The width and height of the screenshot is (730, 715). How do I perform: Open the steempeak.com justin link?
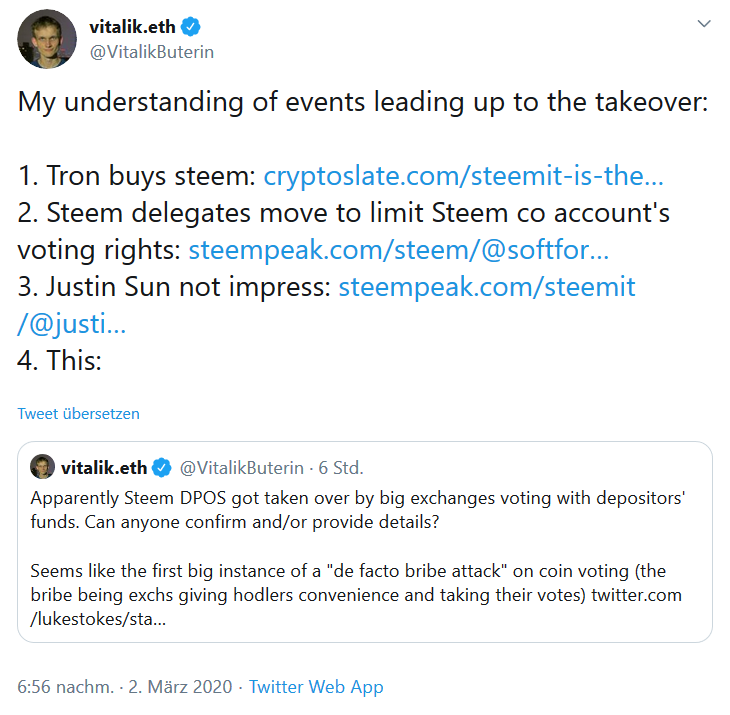pyautogui.click(x=487, y=288)
